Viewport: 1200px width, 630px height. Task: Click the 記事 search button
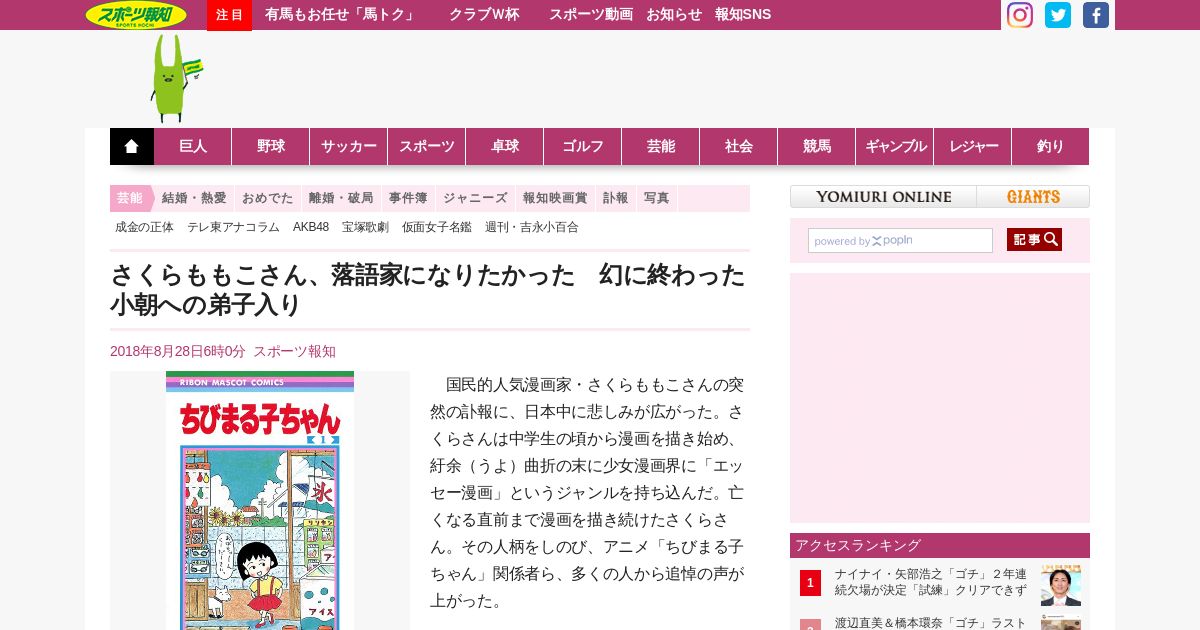(x=1034, y=240)
